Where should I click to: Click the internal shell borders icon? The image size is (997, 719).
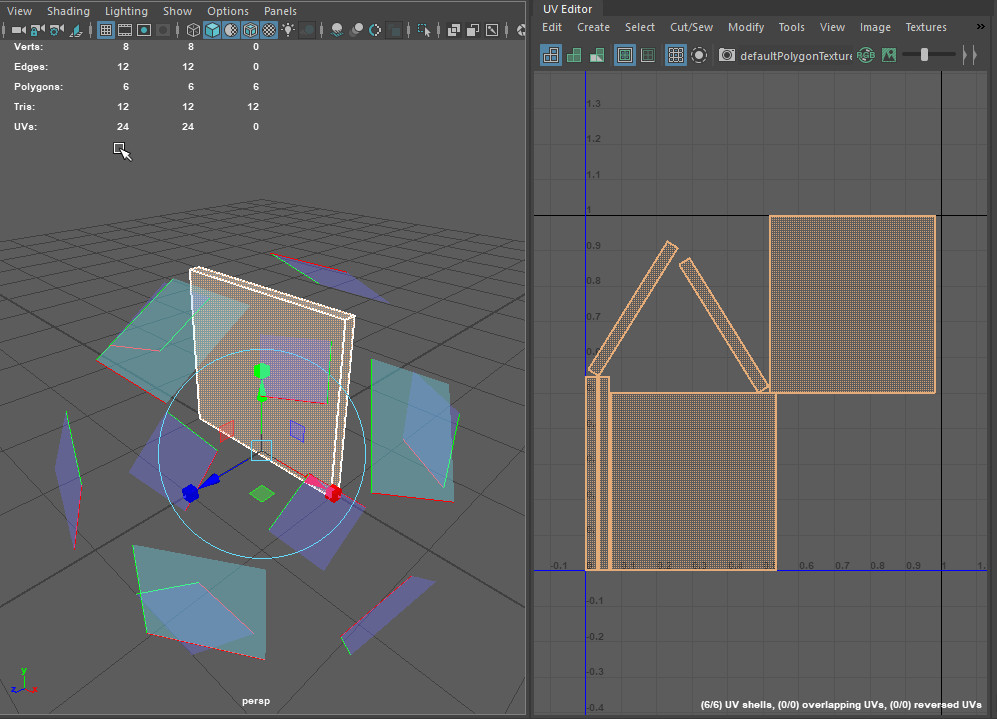(x=648, y=55)
